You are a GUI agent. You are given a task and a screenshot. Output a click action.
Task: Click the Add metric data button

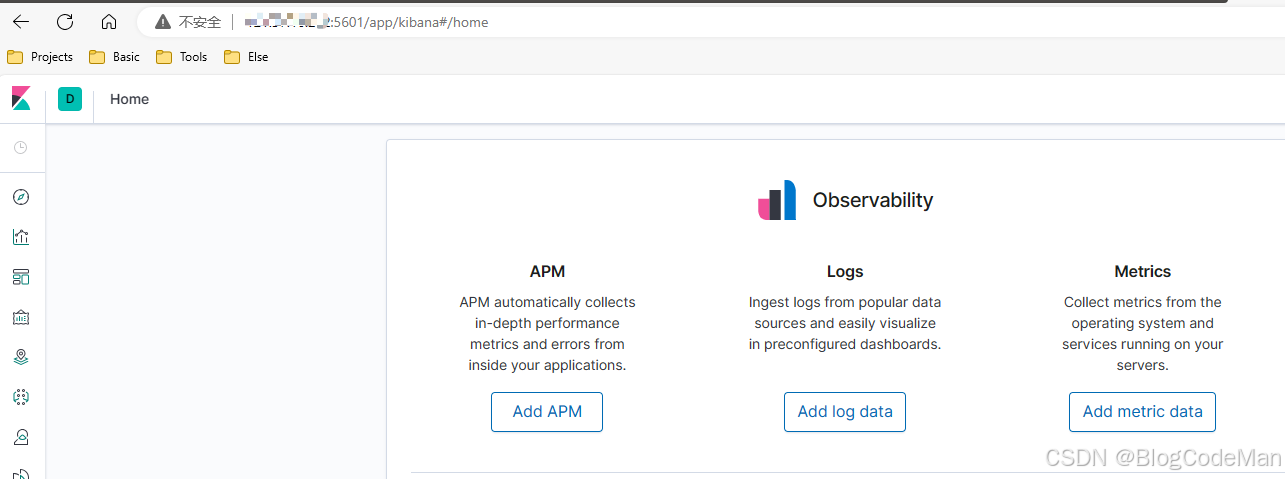coord(1142,412)
